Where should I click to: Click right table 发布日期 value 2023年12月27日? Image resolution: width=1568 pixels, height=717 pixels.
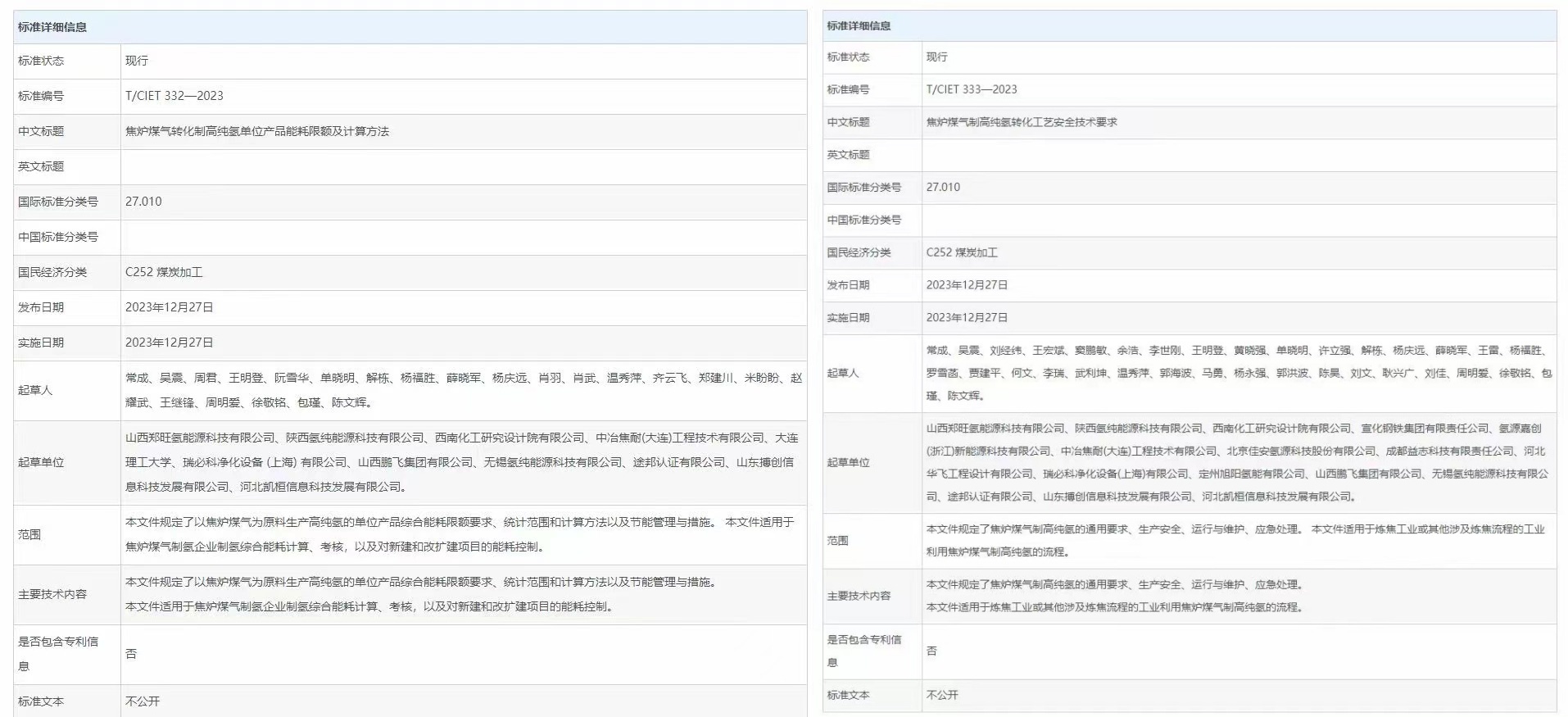point(967,285)
